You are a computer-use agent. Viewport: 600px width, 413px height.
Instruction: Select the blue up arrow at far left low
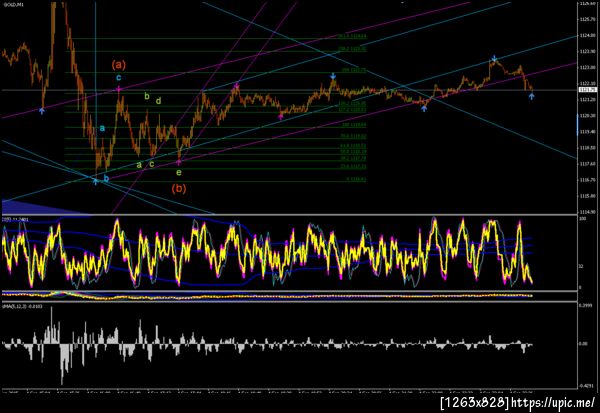[x=42, y=111]
